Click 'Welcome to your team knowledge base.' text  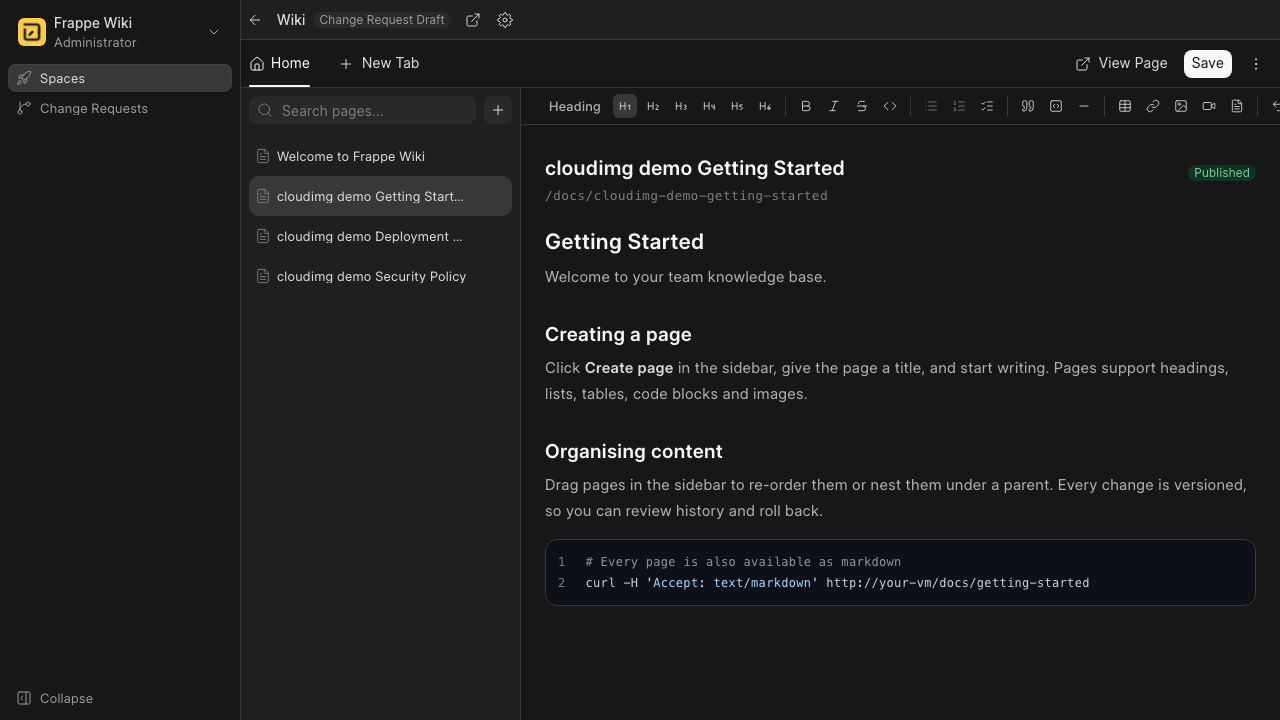tap(685, 277)
